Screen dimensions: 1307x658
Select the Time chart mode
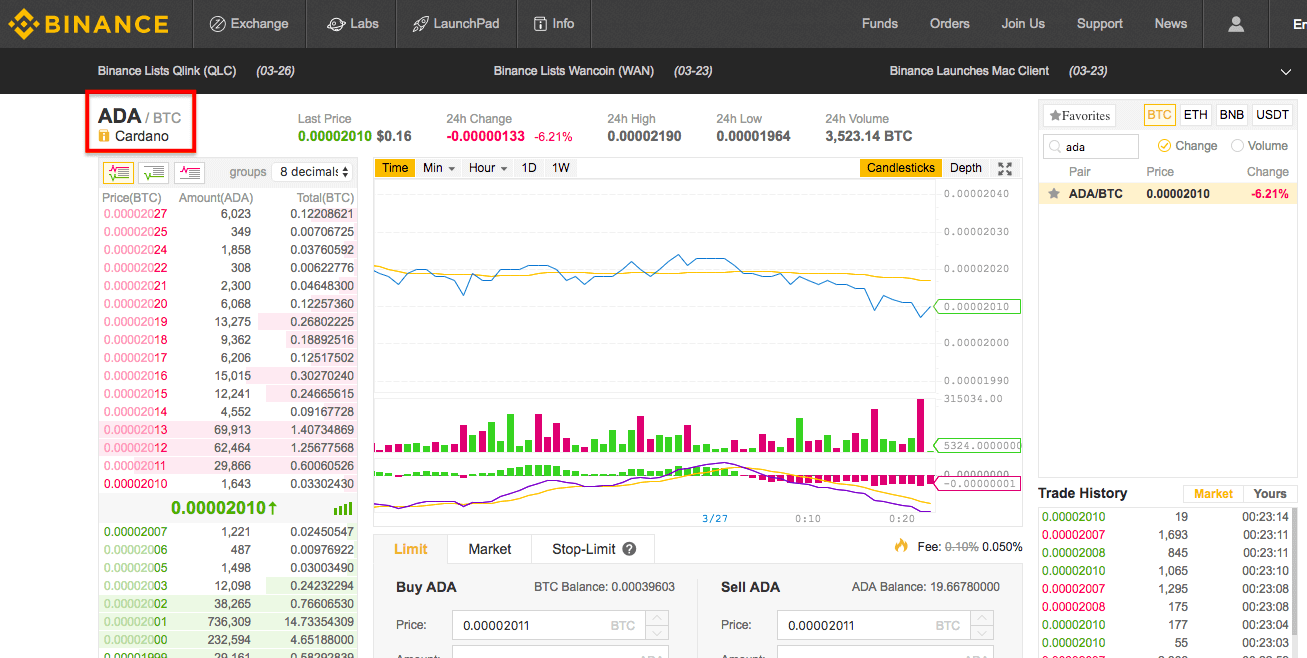pos(395,168)
